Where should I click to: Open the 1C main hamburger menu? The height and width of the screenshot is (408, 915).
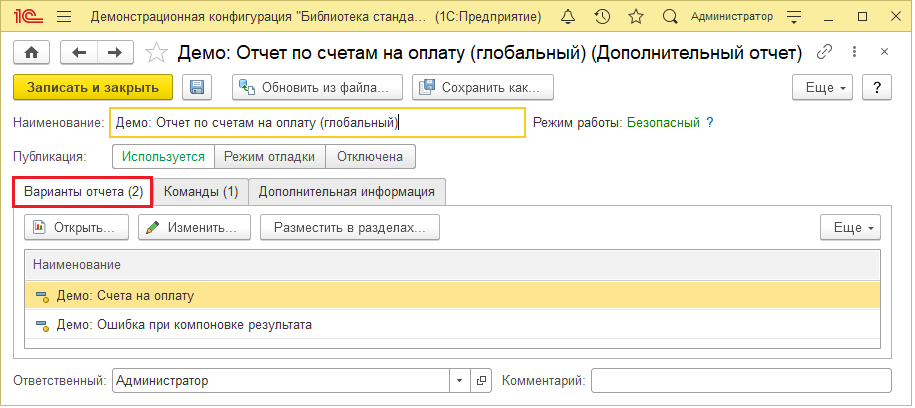point(64,17)
